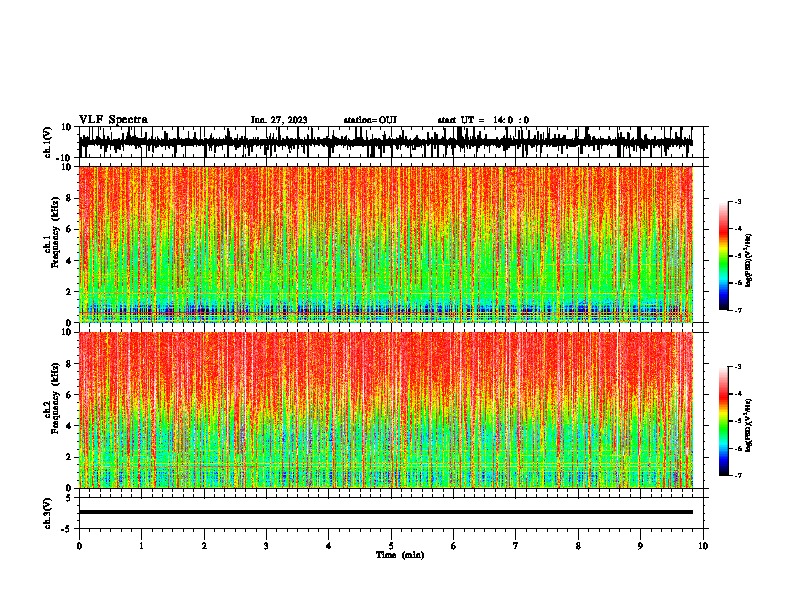Click tick label "10" on the Time axis

(x=703, y=546)
